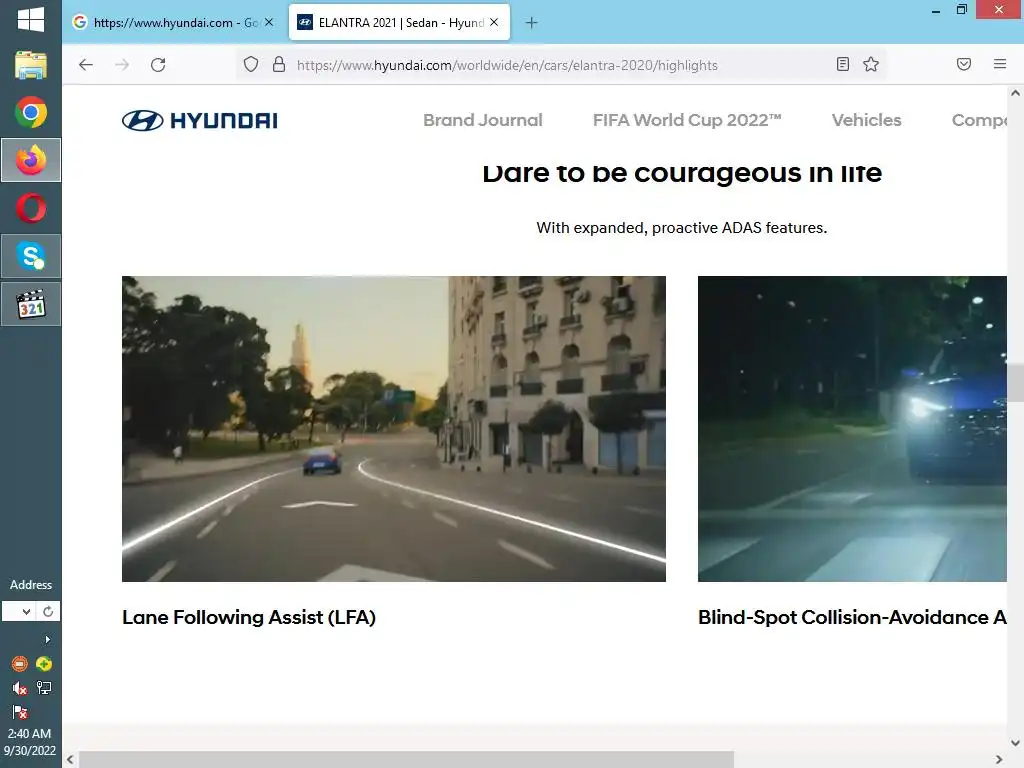Open the taskbar clock and date
1024x768 pixels.
pyautogui.click(x=30, y=742)
